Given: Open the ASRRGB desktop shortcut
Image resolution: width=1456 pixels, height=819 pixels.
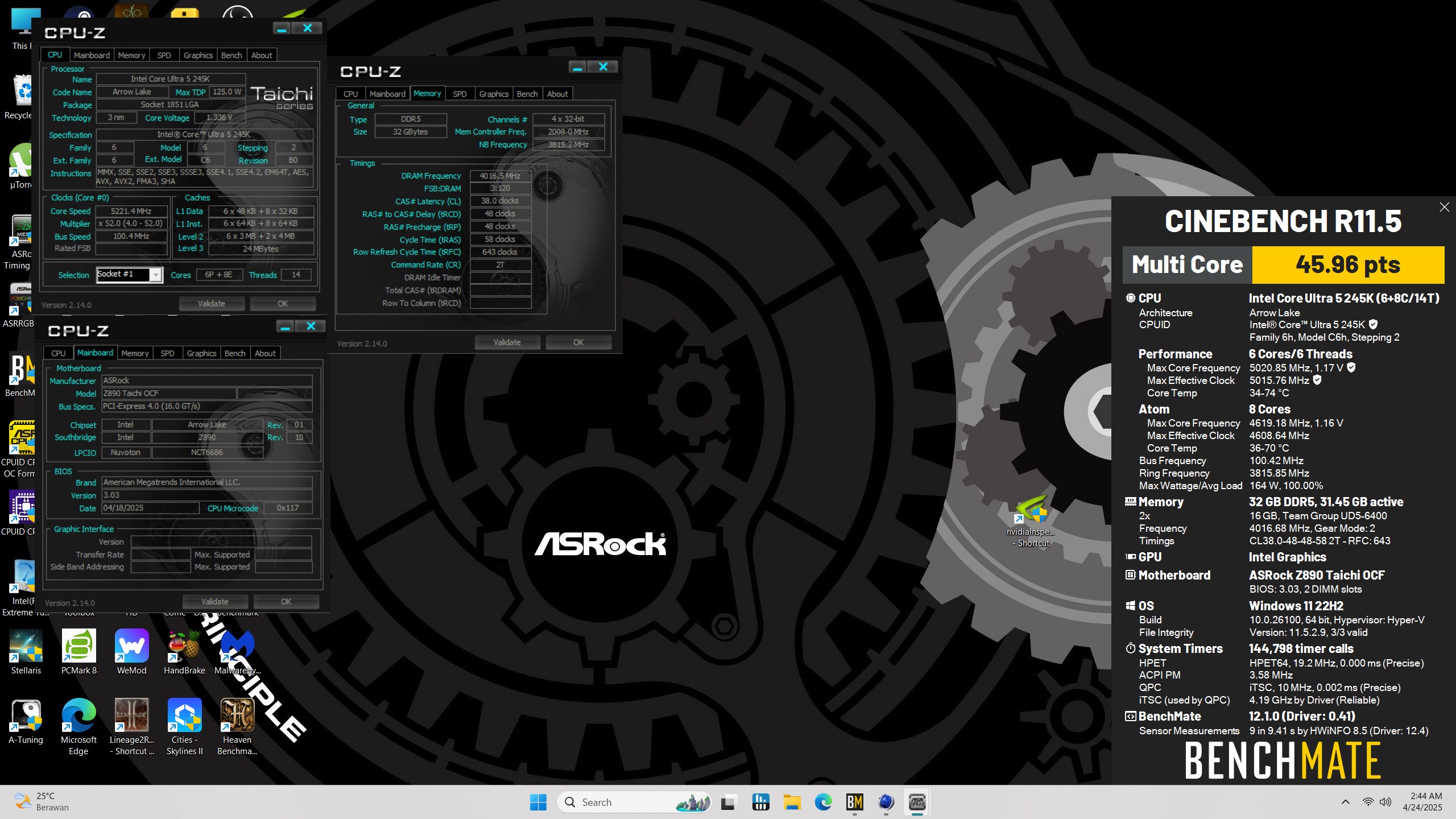Looking at the screenshot, I should [x=20, y=305].
